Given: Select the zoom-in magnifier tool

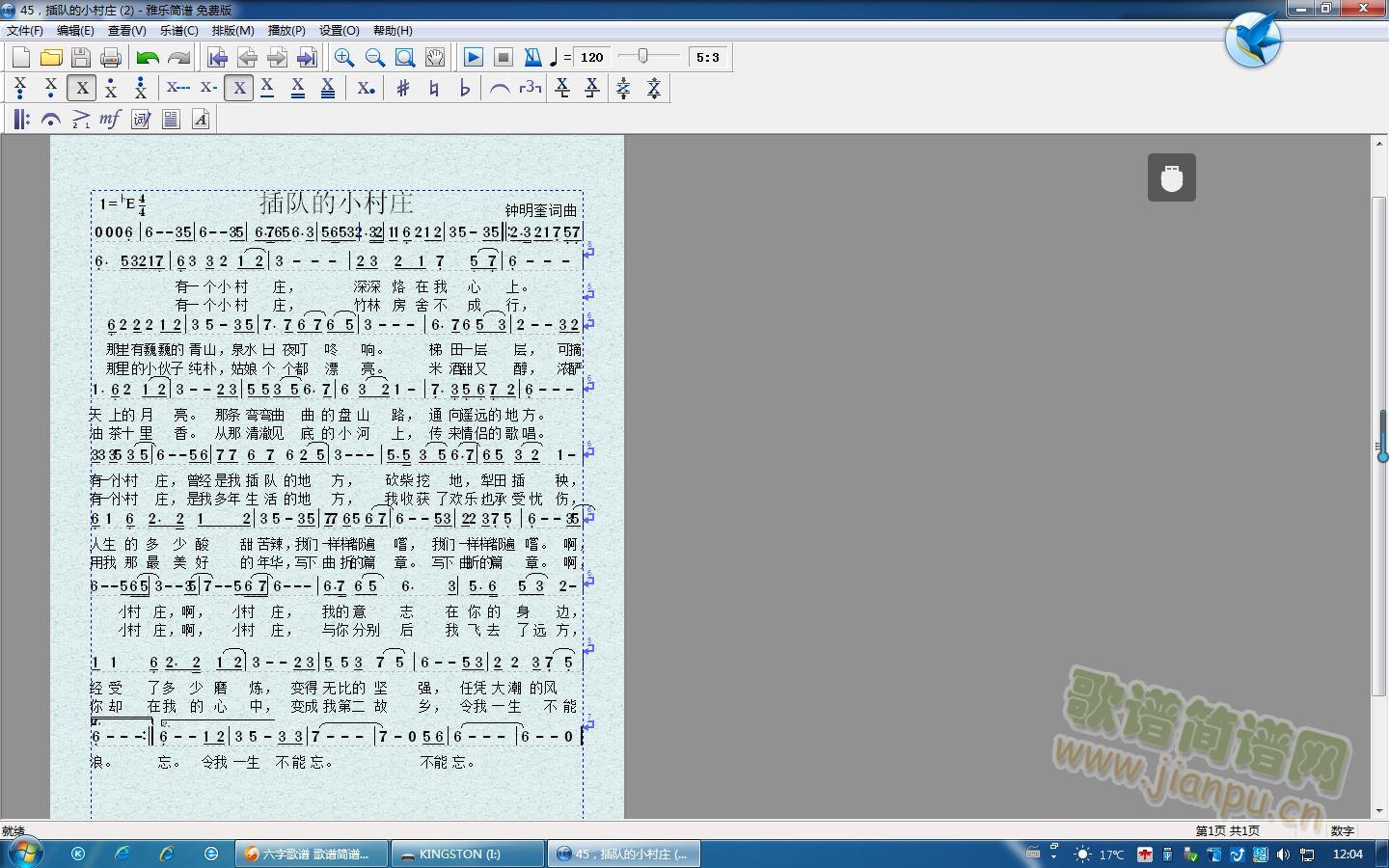Looking at the screenshot, I should pyautogui.click(x=344, y=57).
